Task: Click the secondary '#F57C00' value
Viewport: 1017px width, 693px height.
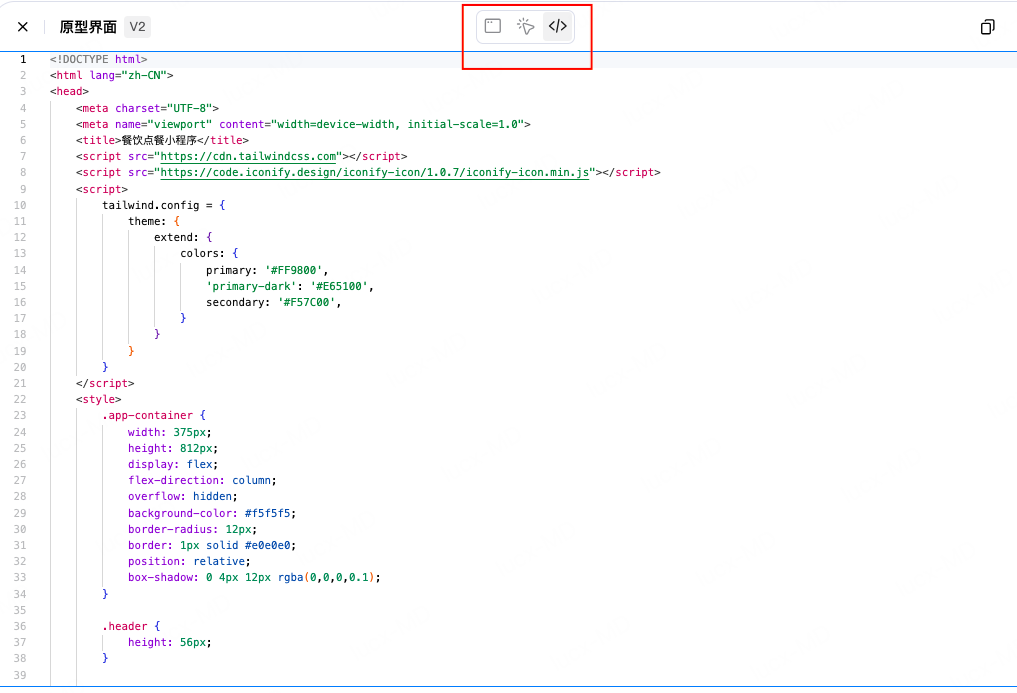Action: (306, 302)
